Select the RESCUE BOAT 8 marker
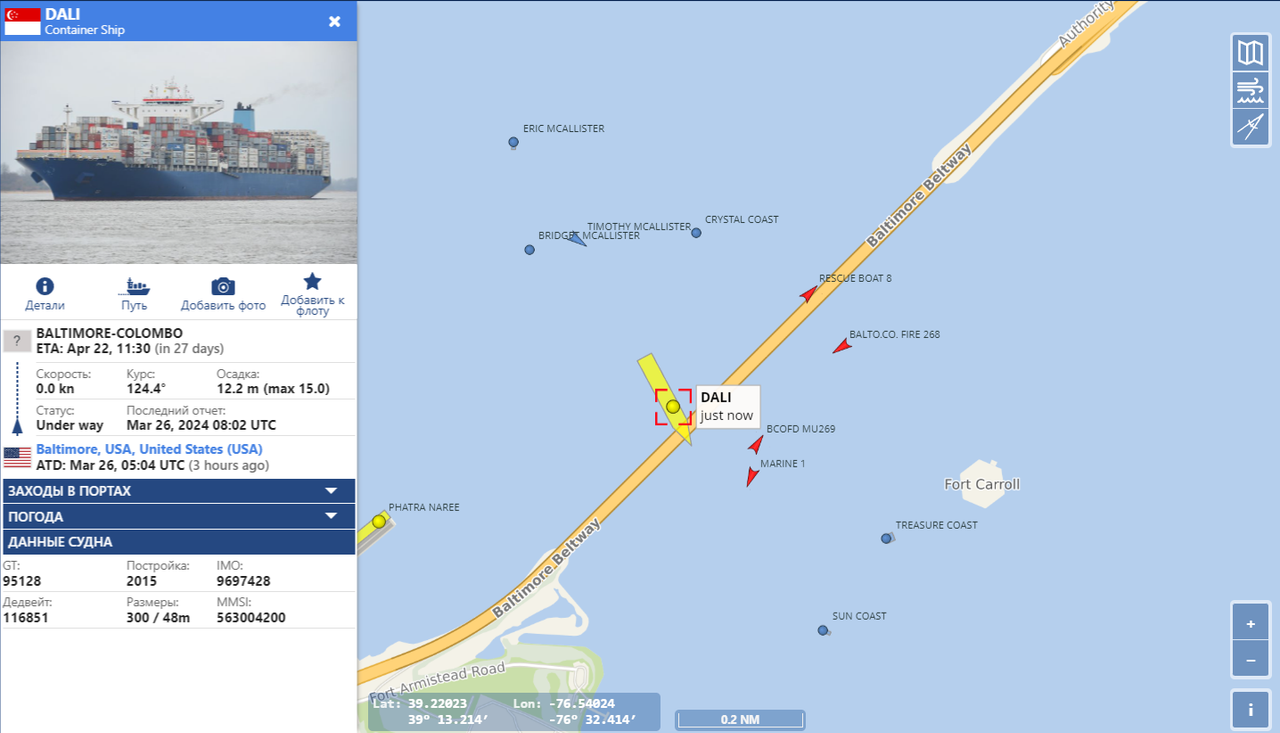 (x=808, y=293)
